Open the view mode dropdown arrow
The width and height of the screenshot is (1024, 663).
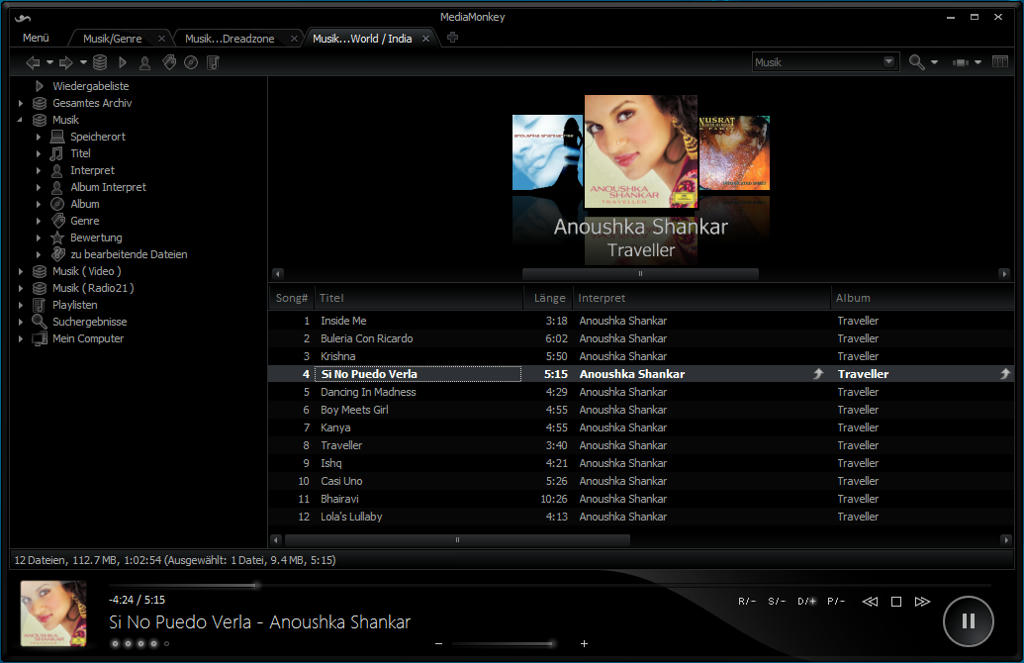click(978, 63)
